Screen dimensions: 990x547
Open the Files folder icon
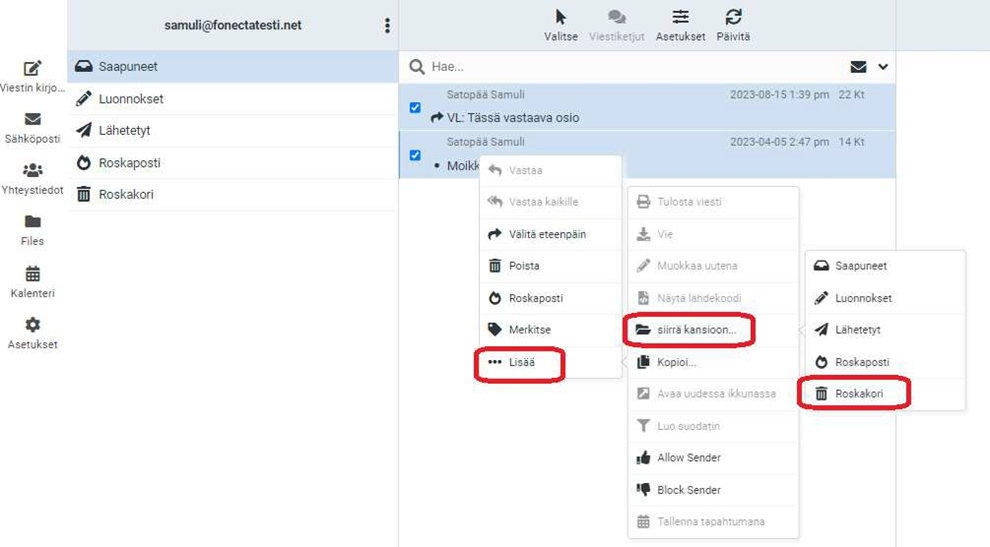coord(33,222)
